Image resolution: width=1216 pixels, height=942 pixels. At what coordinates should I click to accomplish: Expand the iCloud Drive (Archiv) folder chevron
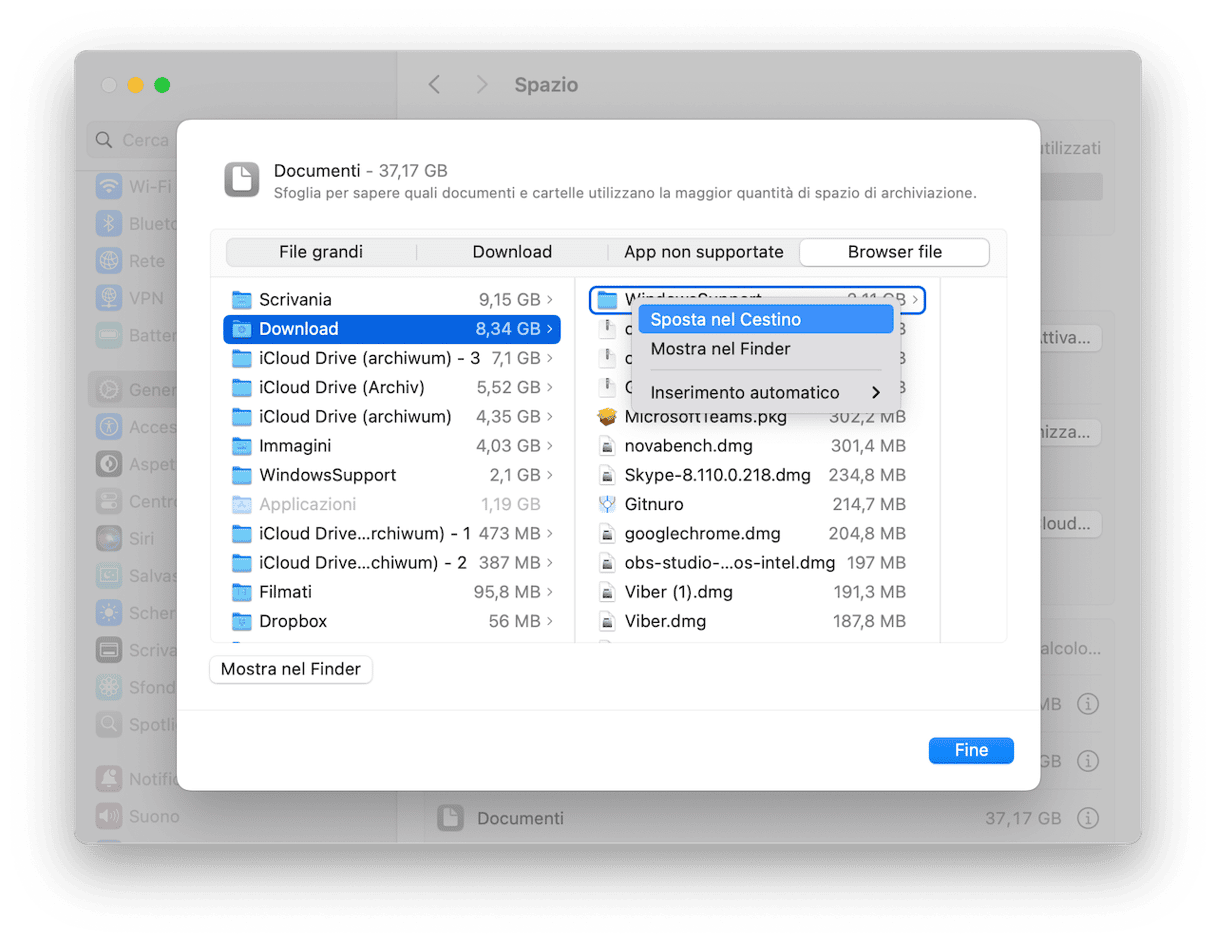pos(550,388)
